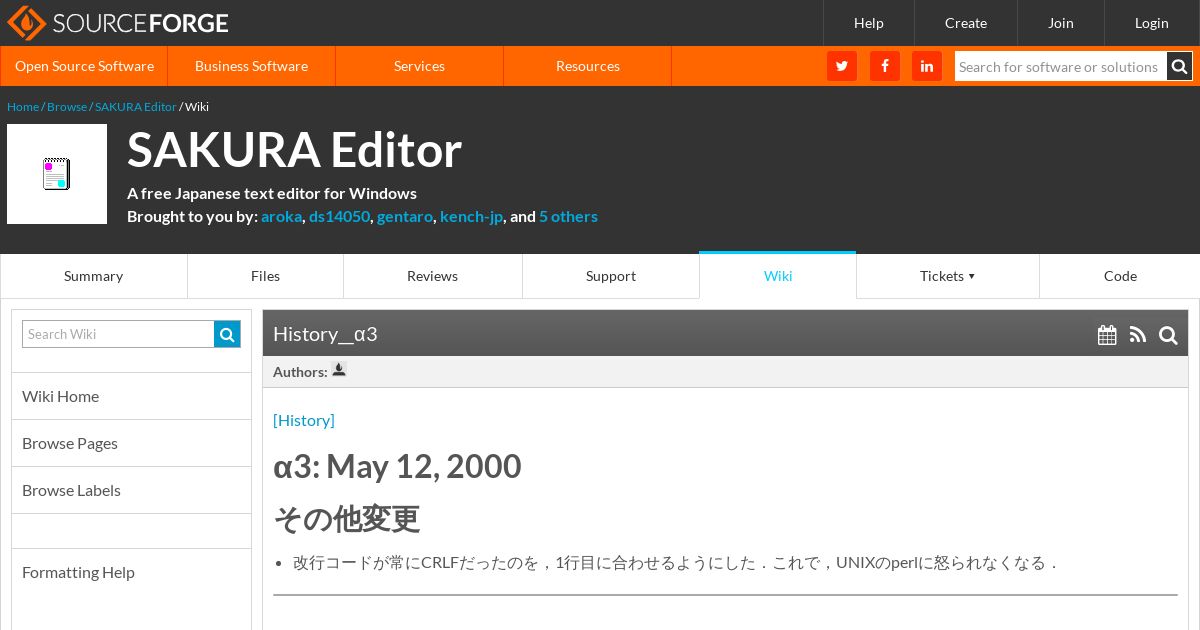Screen dimensions: 1200x630
Task: Click Create in the top bar
Action: tap(966, 23)
